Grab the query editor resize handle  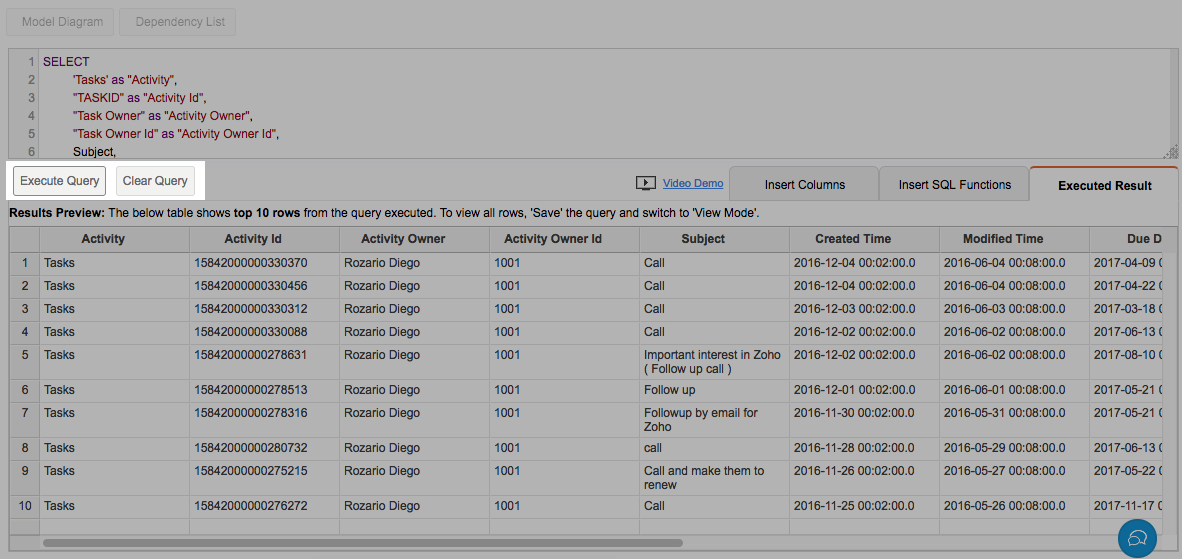[x=1172, y=152]
